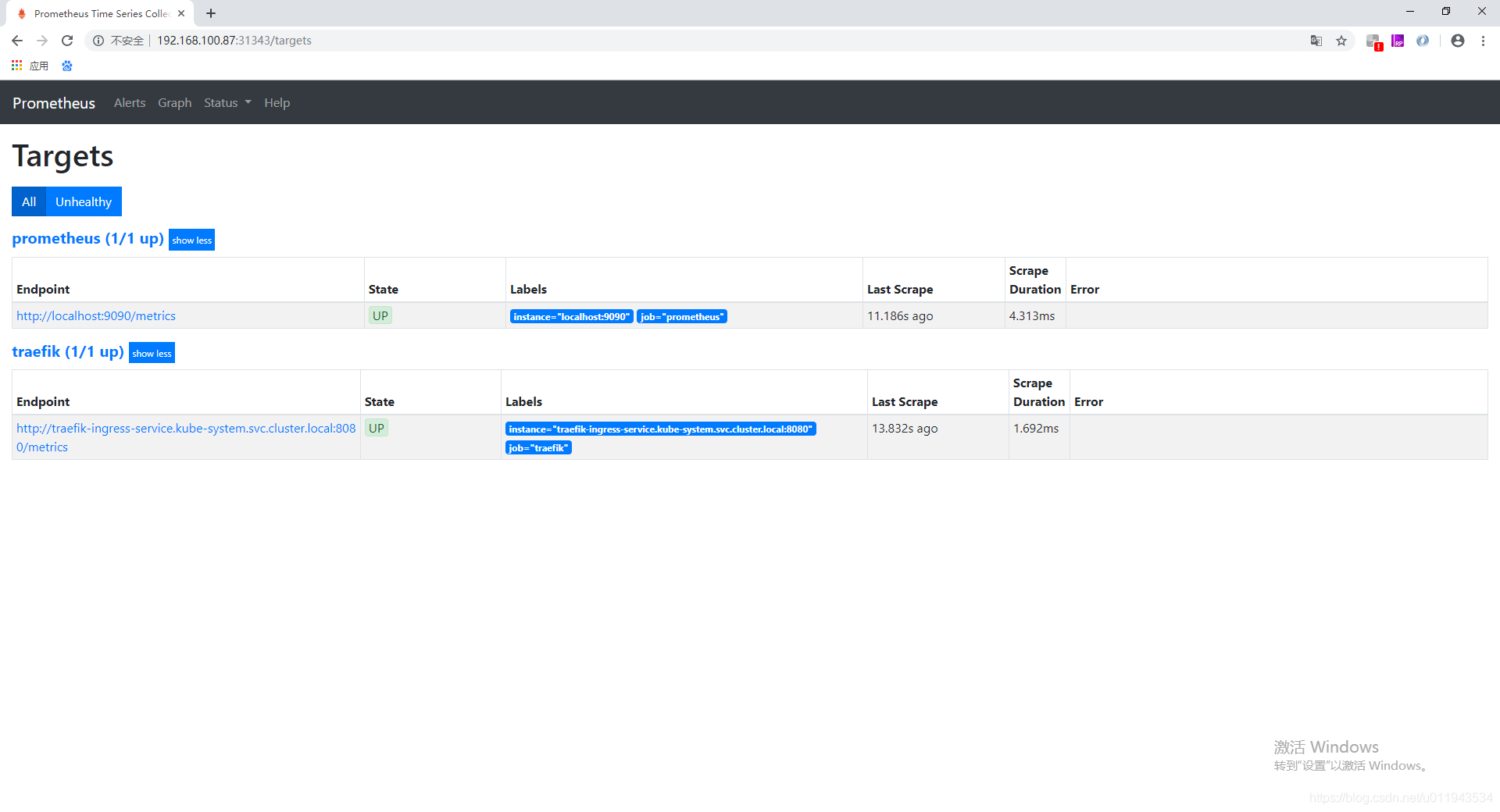Select the Prometheus Time Series tab

(x=102, y=13)
